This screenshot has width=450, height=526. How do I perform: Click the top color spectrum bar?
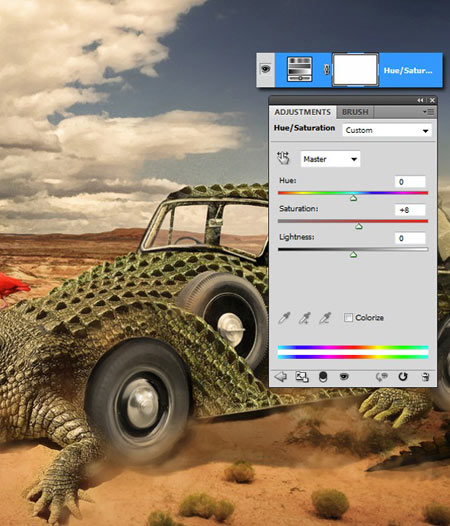tap(353, 348)
